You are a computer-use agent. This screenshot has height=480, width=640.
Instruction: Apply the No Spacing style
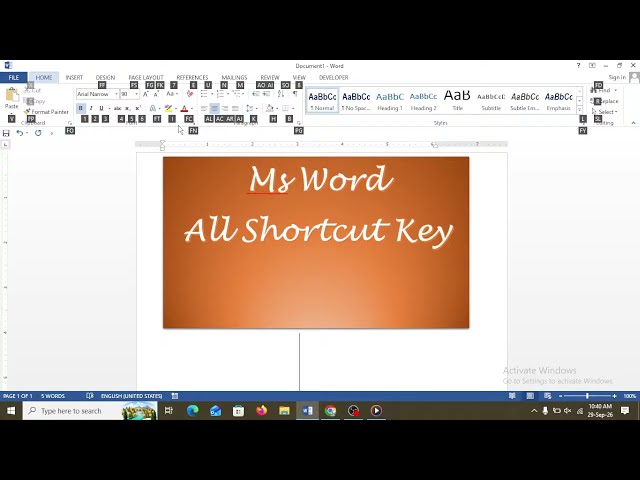pos(356,100)
